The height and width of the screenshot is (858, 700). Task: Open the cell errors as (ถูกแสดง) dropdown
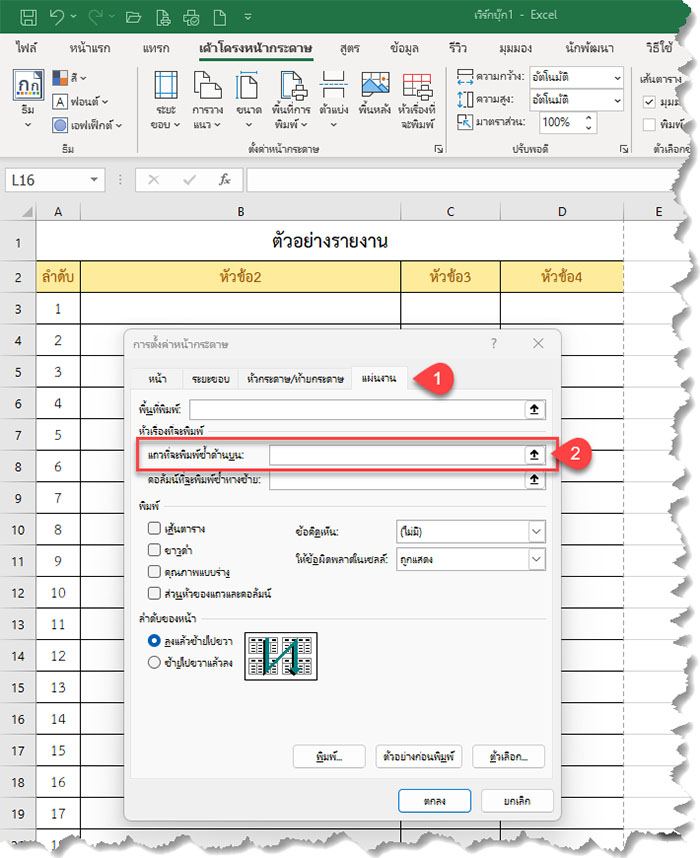point(537,559)
